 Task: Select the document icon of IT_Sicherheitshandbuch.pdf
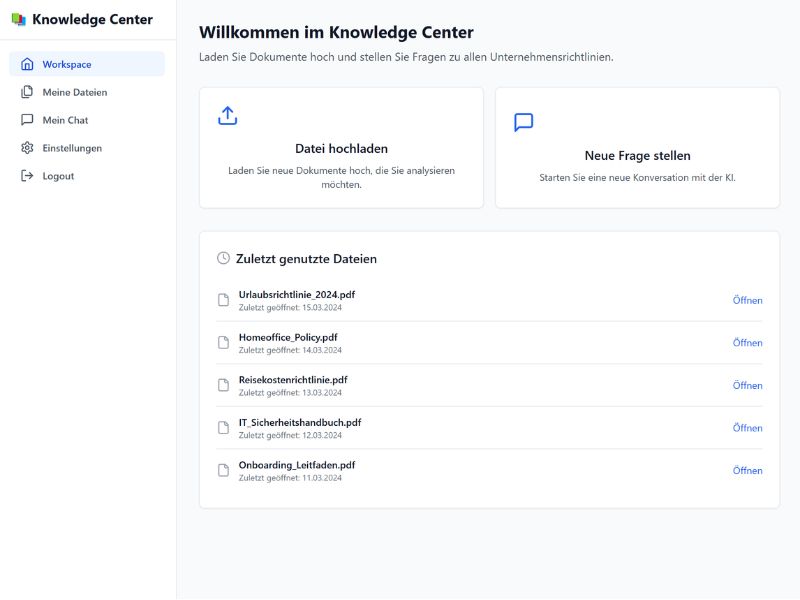tap(224, 426)
